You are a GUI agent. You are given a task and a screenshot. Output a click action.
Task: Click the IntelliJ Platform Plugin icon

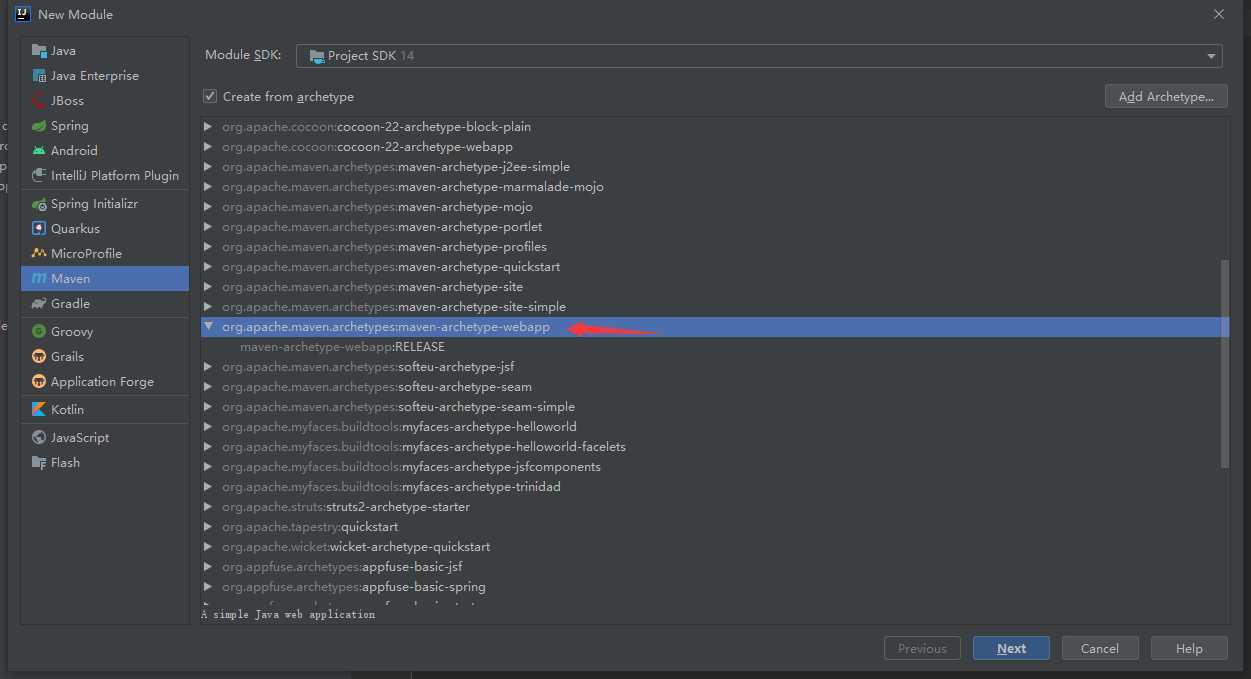tap(39, 176)
